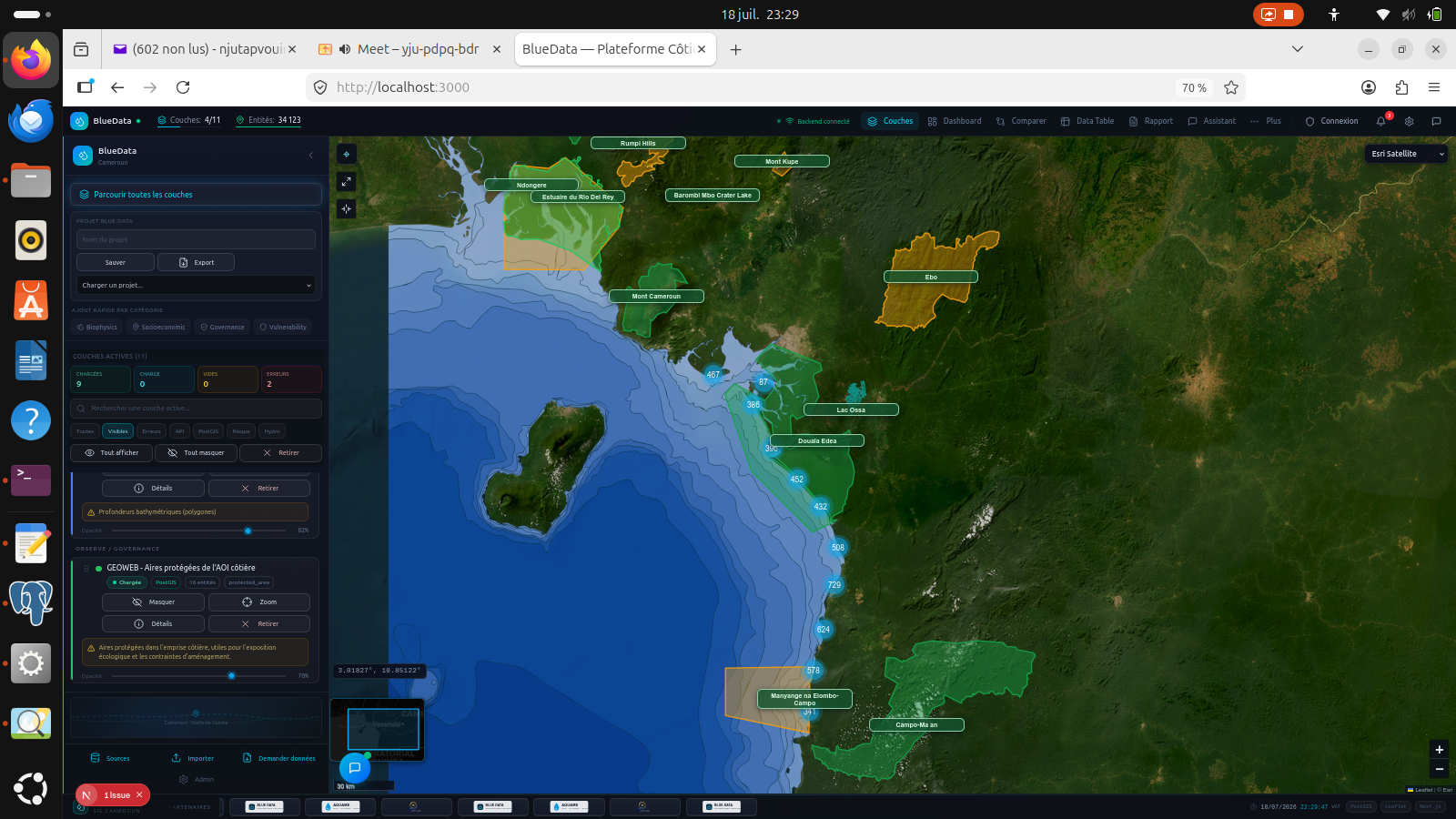The image size is (1456, 819).
Task: Toggle fullscreen map expand icon
Action: pos(346,182)
